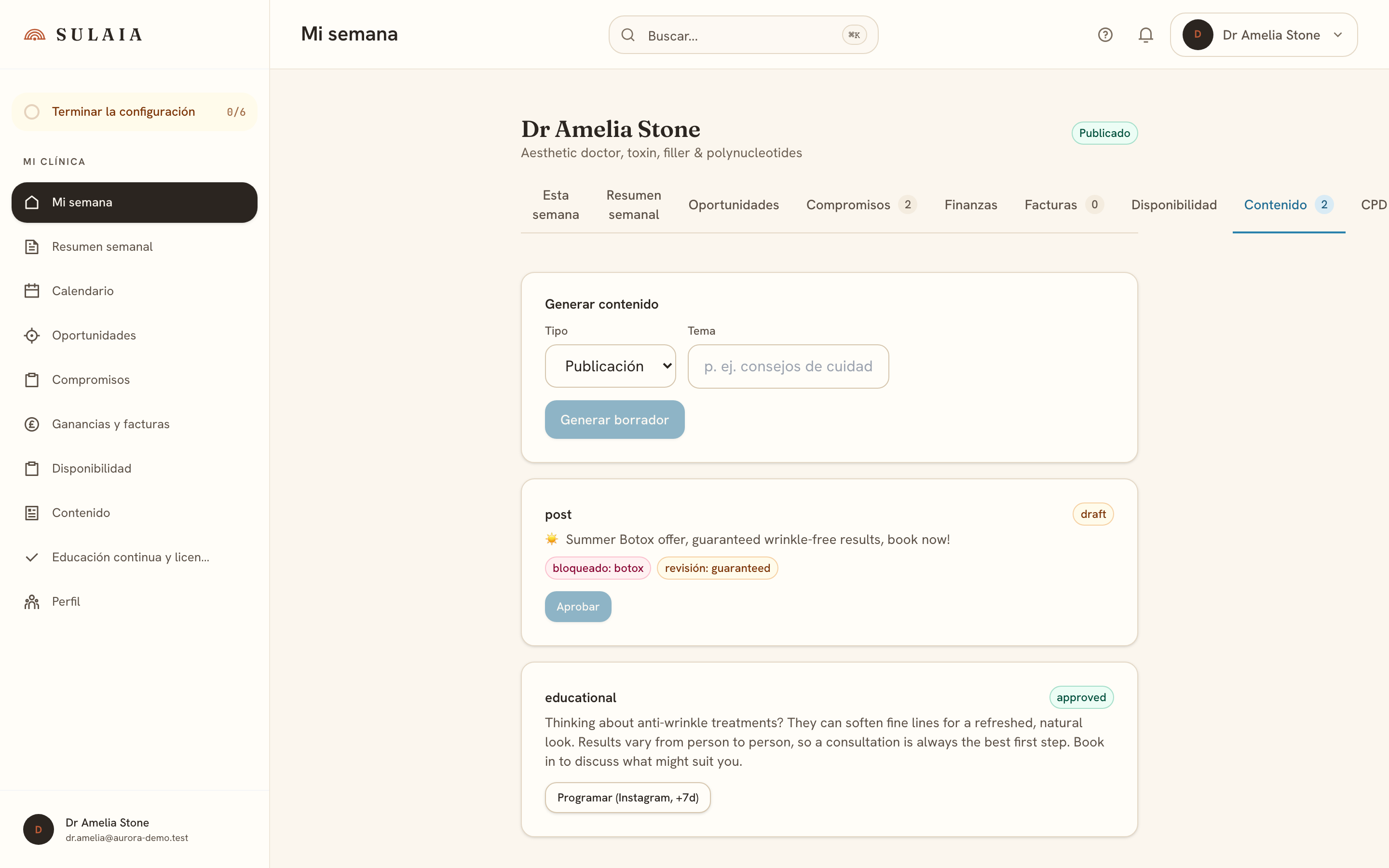Click the Resumen semanal file icon in sidebar
Screen dimensions: 1389x868
31,247
